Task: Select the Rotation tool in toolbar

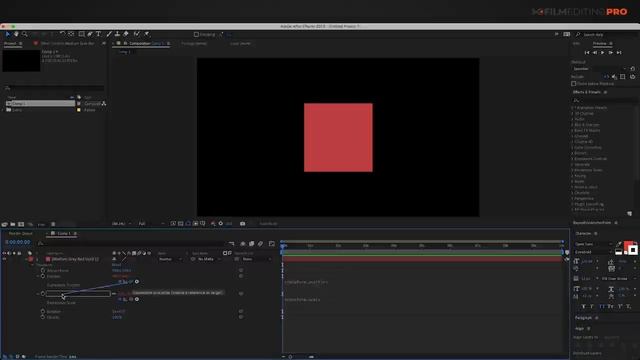Action: tap(62, 34)
